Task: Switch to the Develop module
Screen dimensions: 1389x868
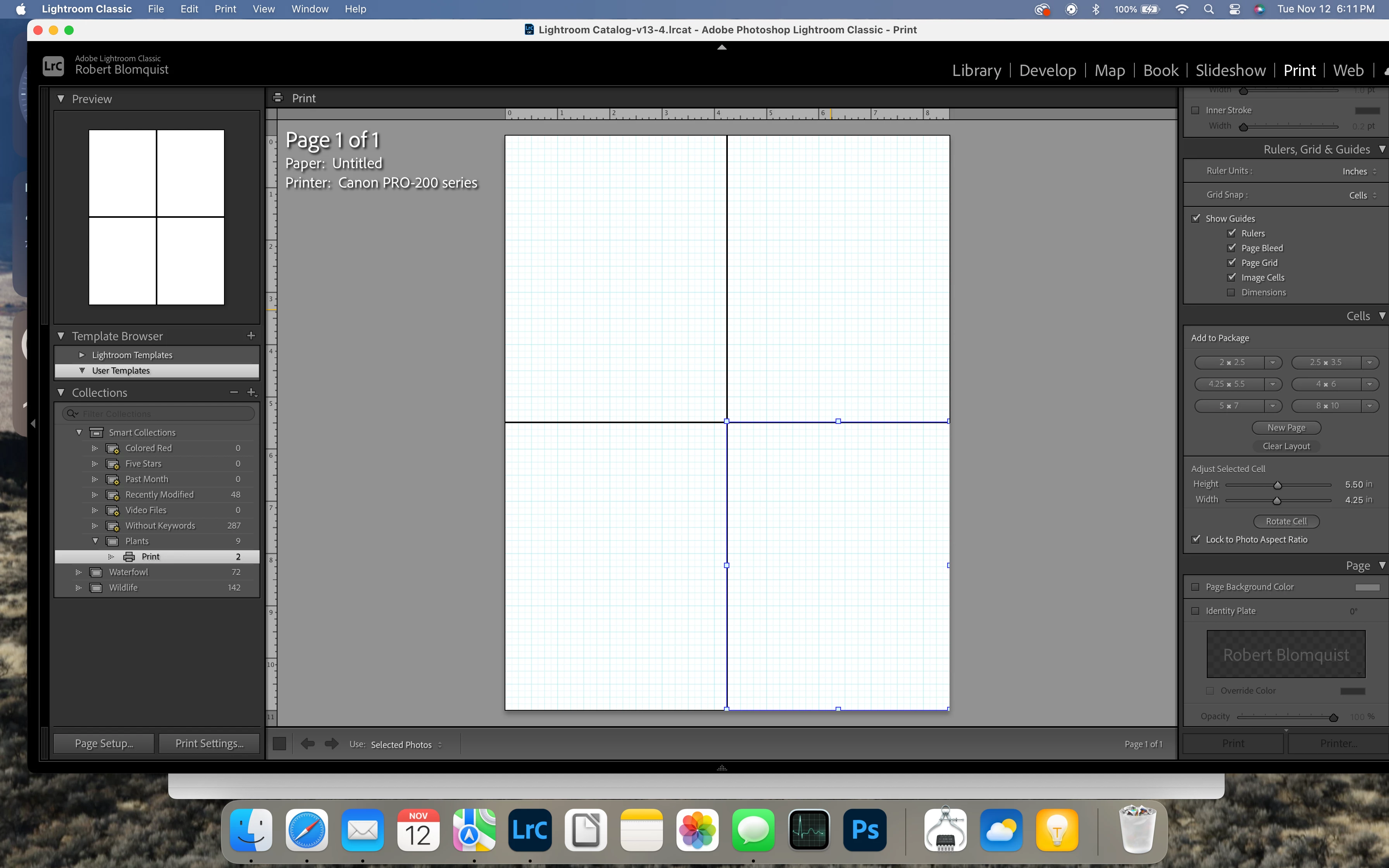Action: (x=1048, y=71)
